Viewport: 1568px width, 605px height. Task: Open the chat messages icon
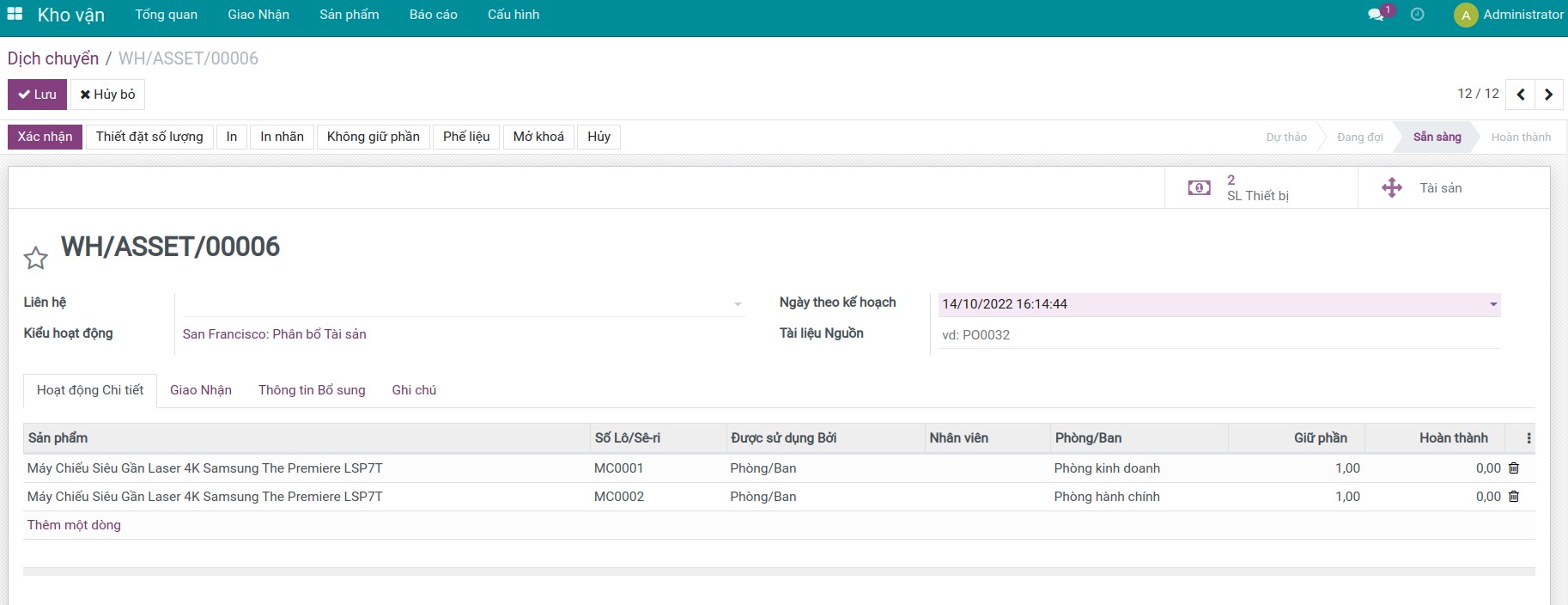[1376, 15]
